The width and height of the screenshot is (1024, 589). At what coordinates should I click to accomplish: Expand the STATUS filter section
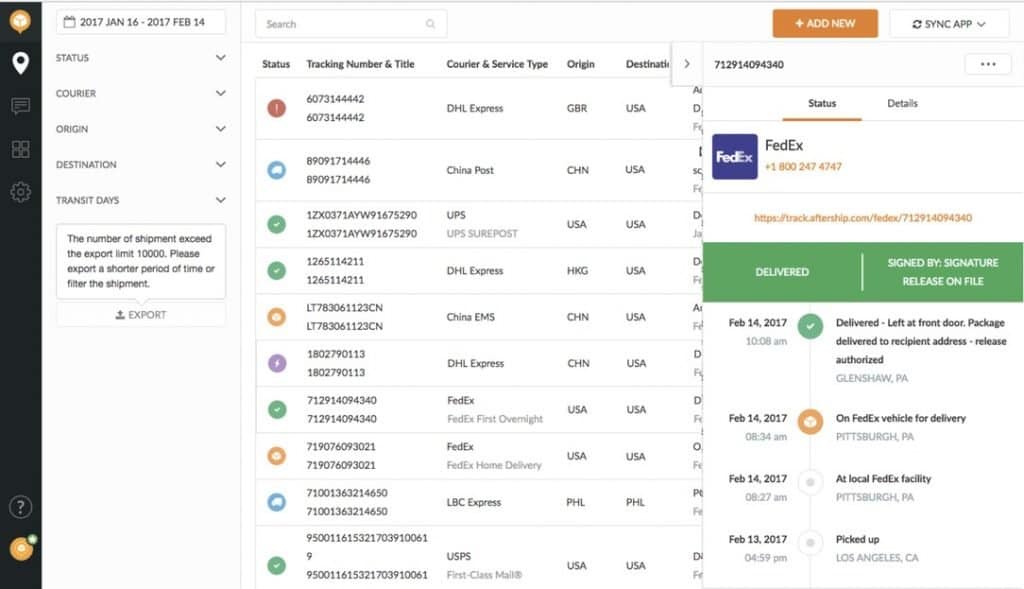click(x=140, y=58)
